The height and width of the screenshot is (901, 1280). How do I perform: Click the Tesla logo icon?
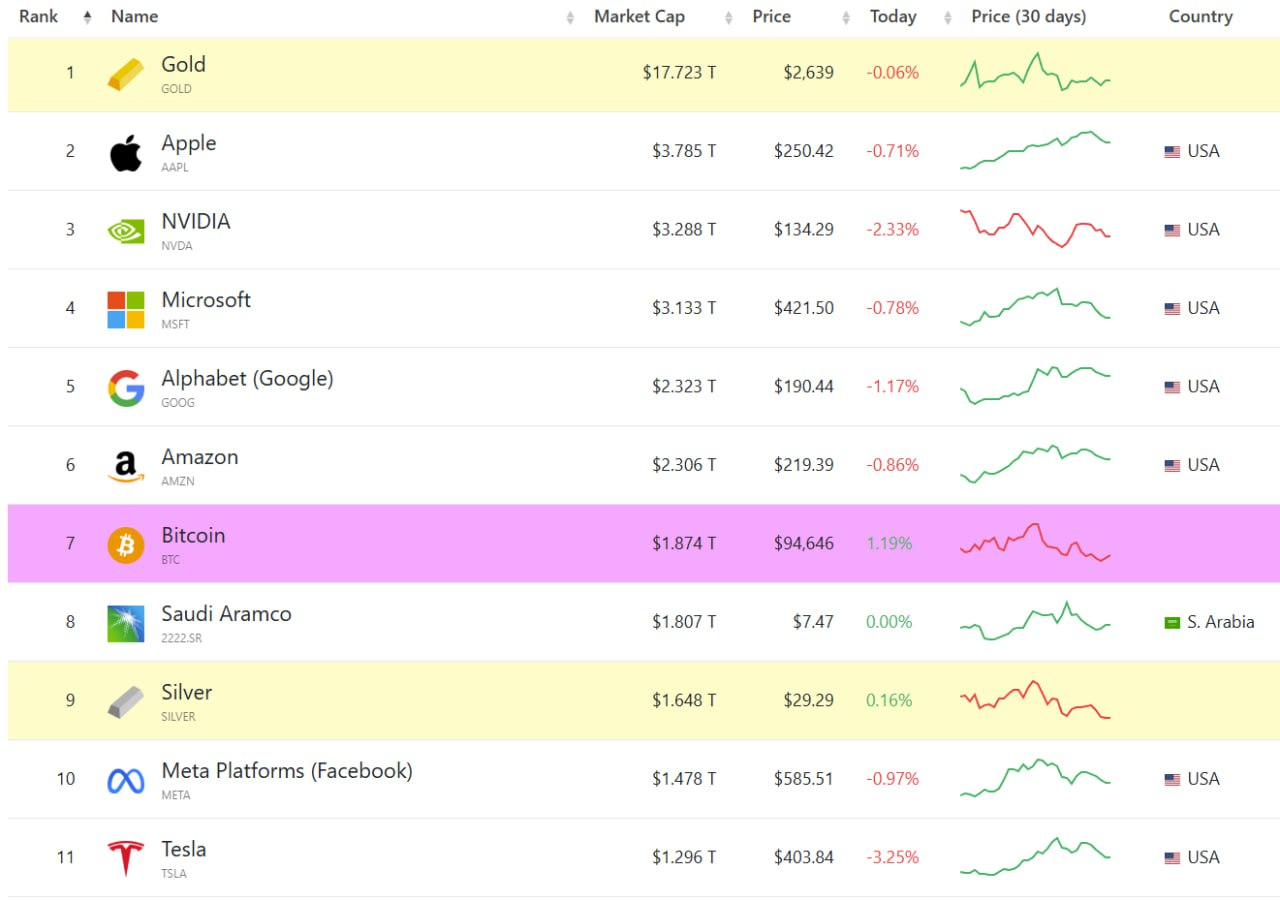point(126,859)
